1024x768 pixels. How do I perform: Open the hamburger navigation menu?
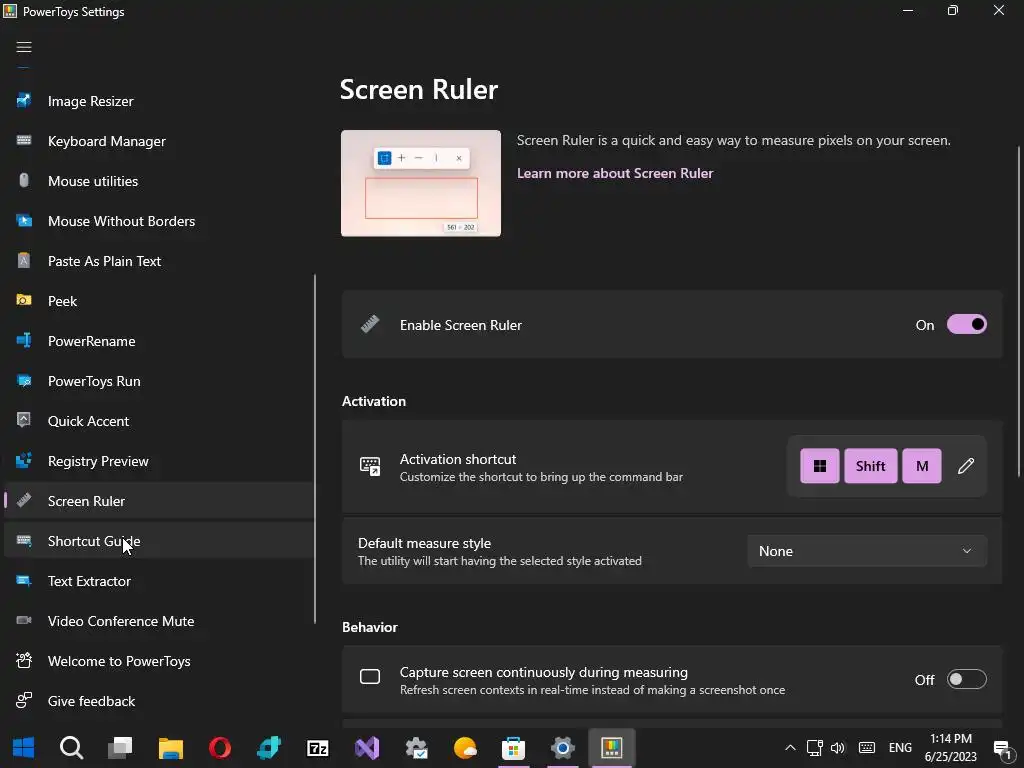point(24,47)
